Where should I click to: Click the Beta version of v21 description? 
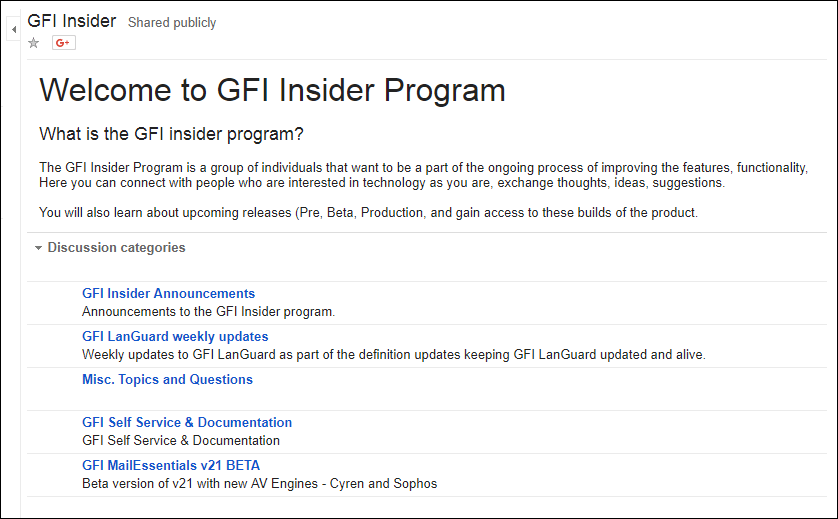click(259, 483)
